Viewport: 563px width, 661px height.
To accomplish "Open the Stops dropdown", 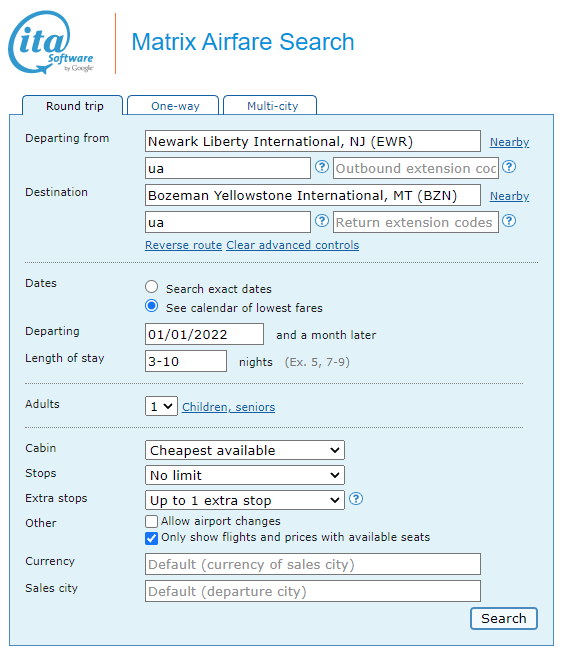I will [x=244, y=475].
